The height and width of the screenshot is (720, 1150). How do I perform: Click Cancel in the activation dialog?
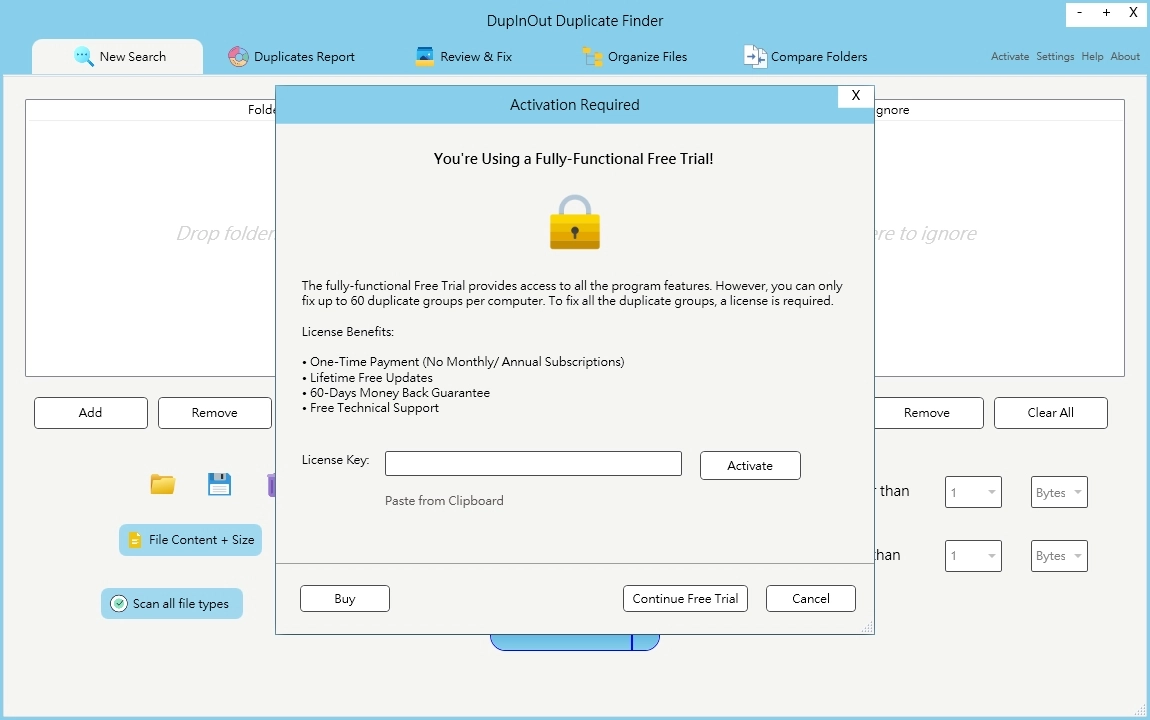[810, 598]
